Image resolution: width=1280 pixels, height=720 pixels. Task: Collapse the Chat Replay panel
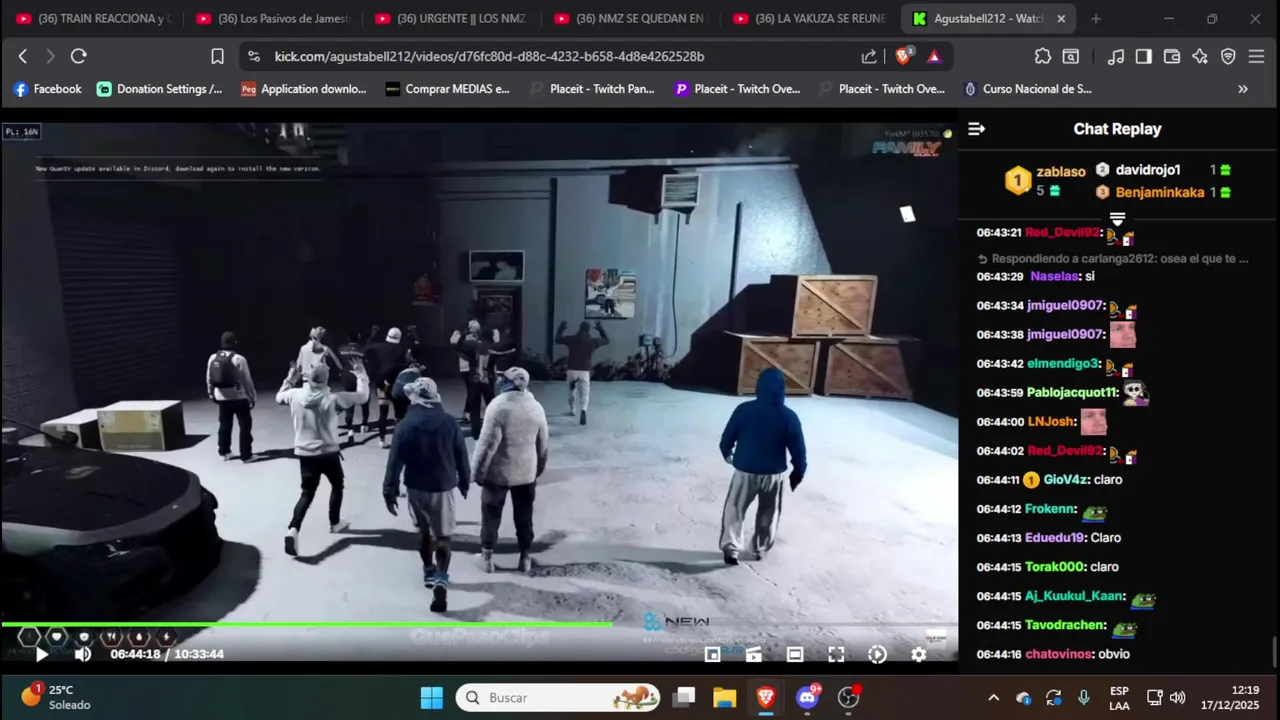pos(977,129)
